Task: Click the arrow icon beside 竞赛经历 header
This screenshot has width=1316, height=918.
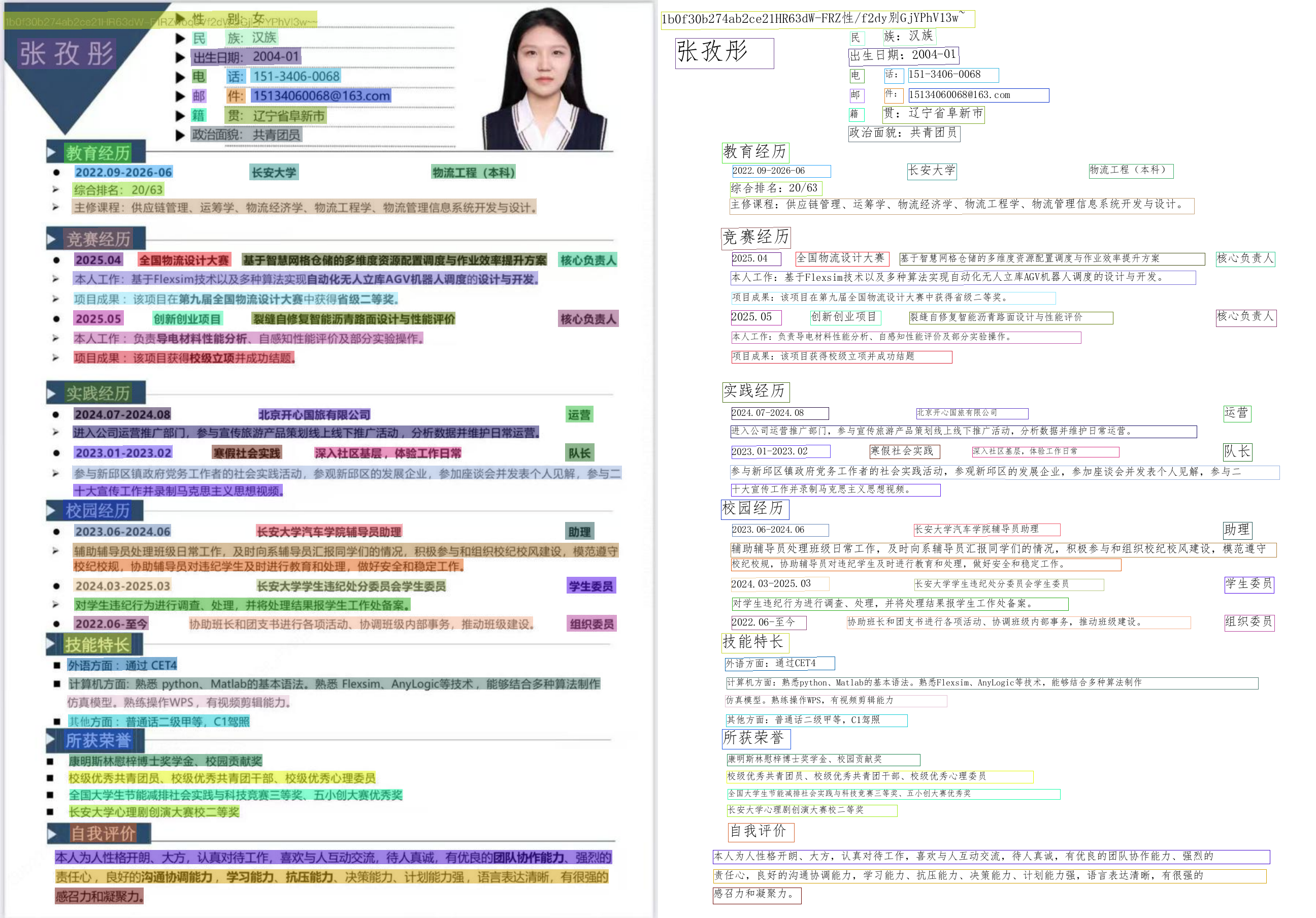Action: 51,239
